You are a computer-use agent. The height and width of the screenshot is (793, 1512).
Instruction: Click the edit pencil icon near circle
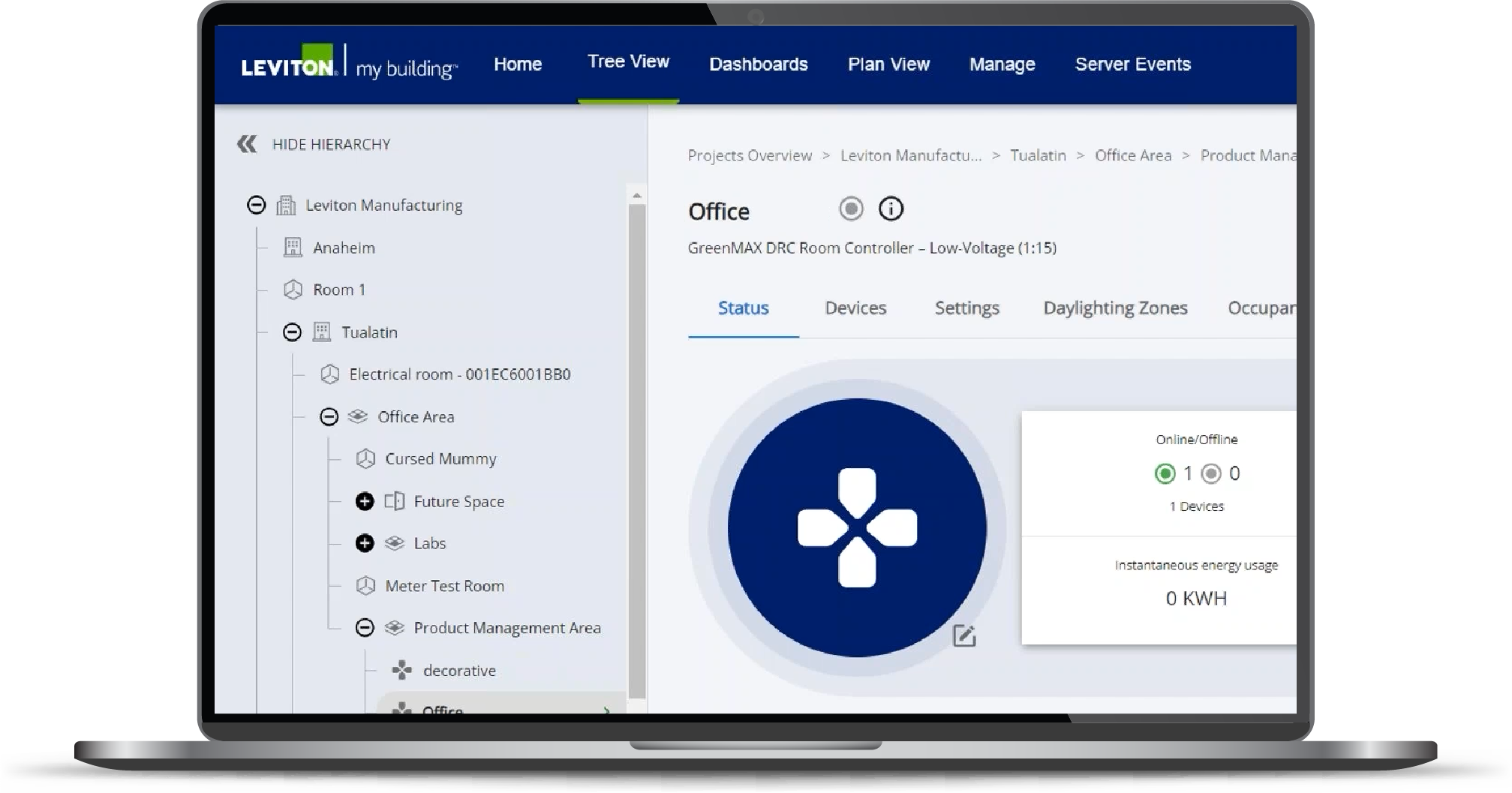(963, 636)
